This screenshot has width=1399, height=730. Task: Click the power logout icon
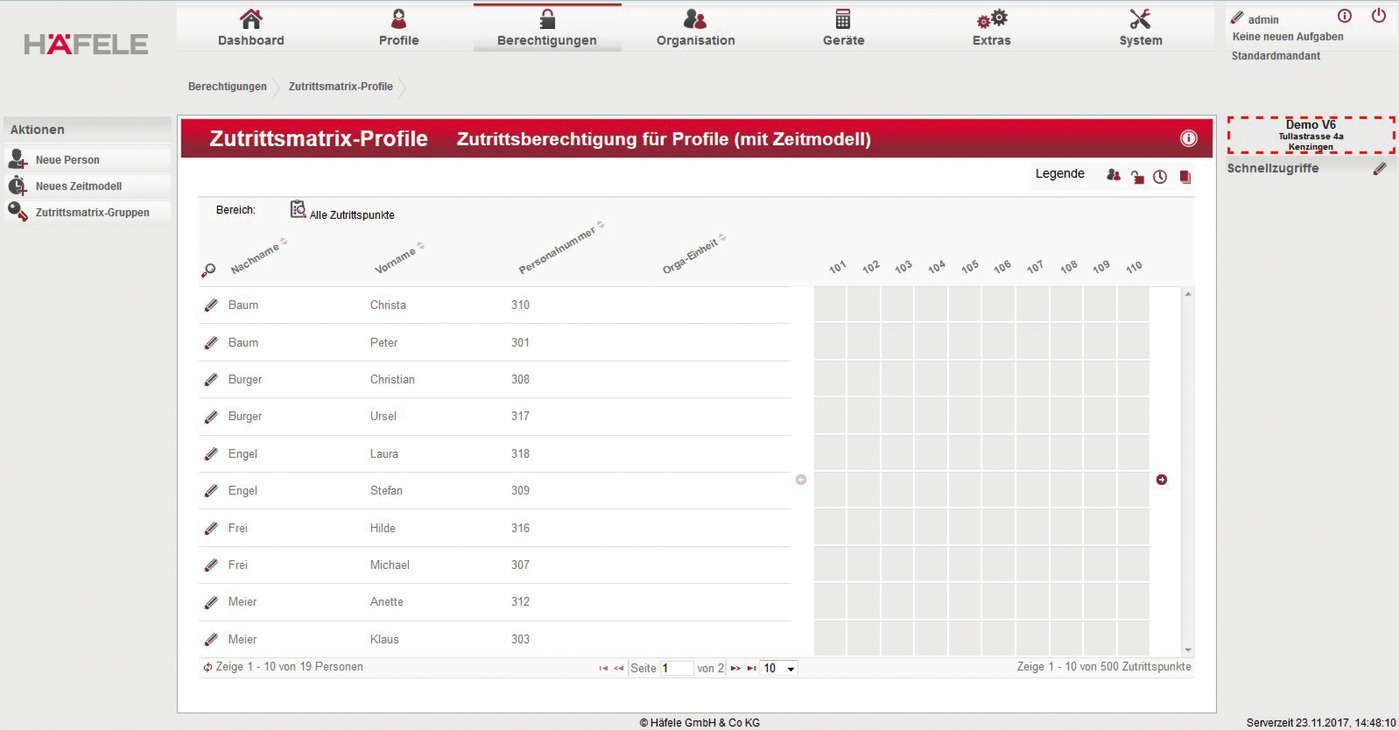tap(1378, 16)
